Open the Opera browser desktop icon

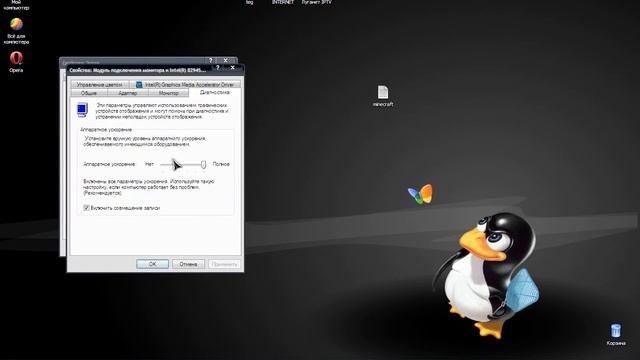(16, 58)
